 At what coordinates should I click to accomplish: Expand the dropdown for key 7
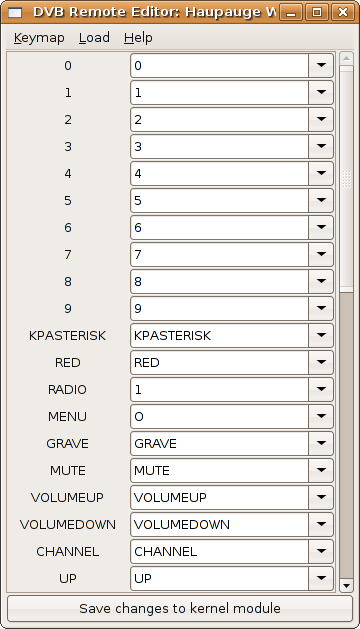tap(321, 254)
